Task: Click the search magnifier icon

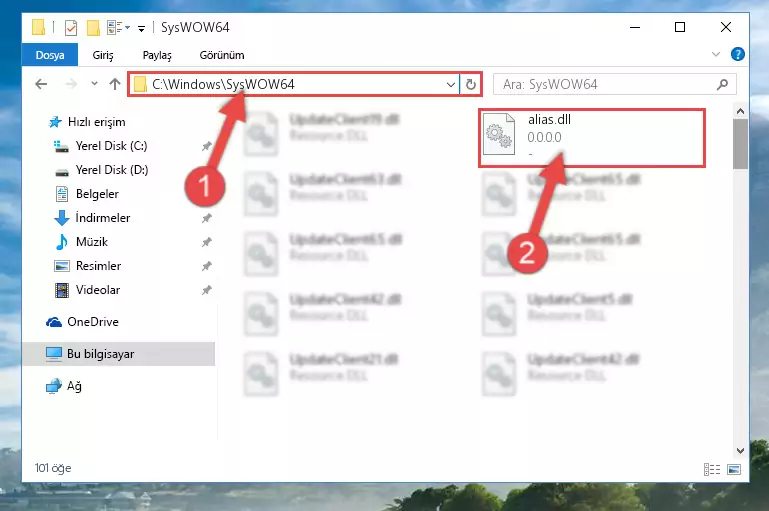Action: [x=722, y=84]
